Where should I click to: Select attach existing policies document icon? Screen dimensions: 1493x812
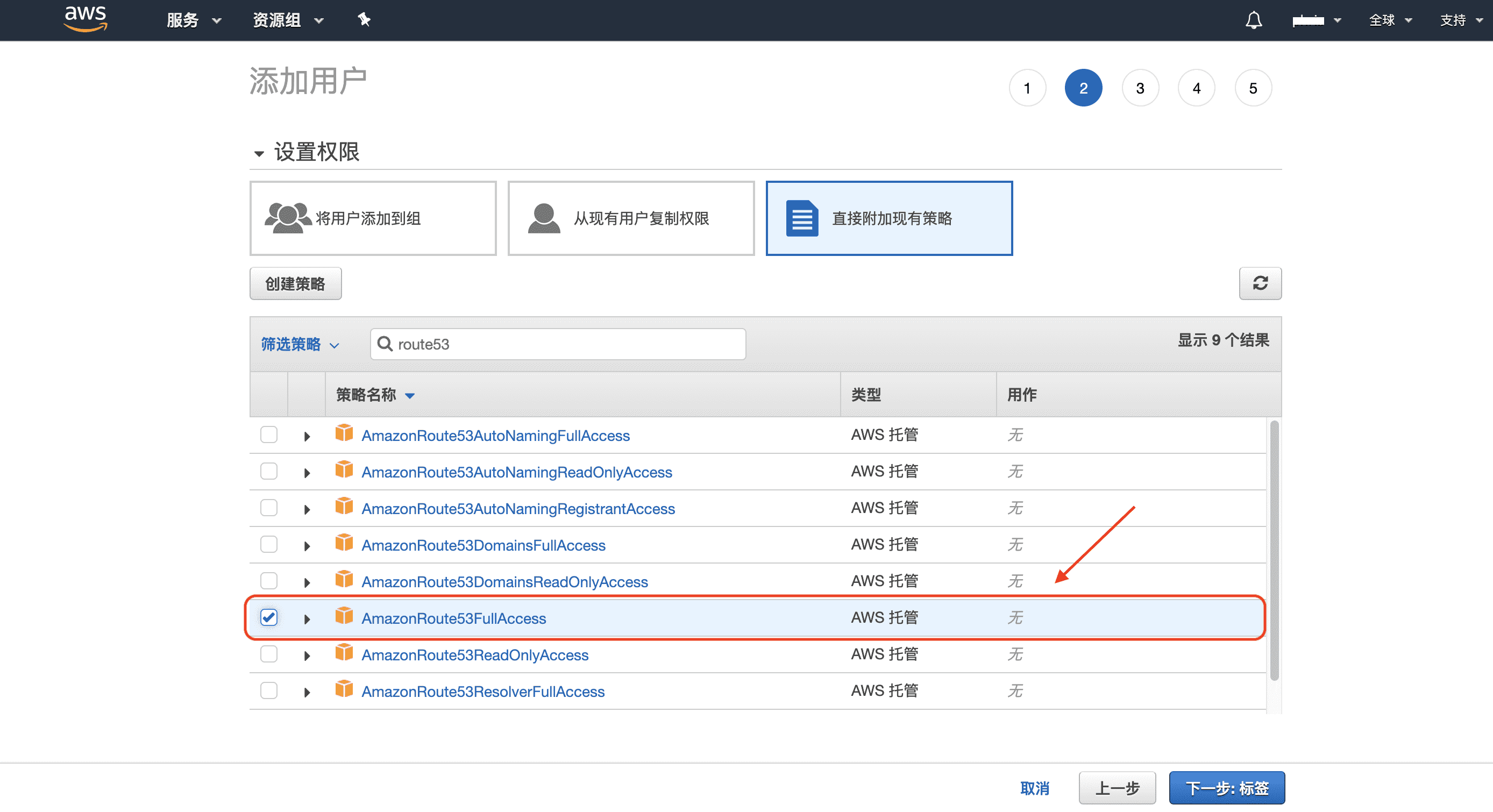coord(801,218)
